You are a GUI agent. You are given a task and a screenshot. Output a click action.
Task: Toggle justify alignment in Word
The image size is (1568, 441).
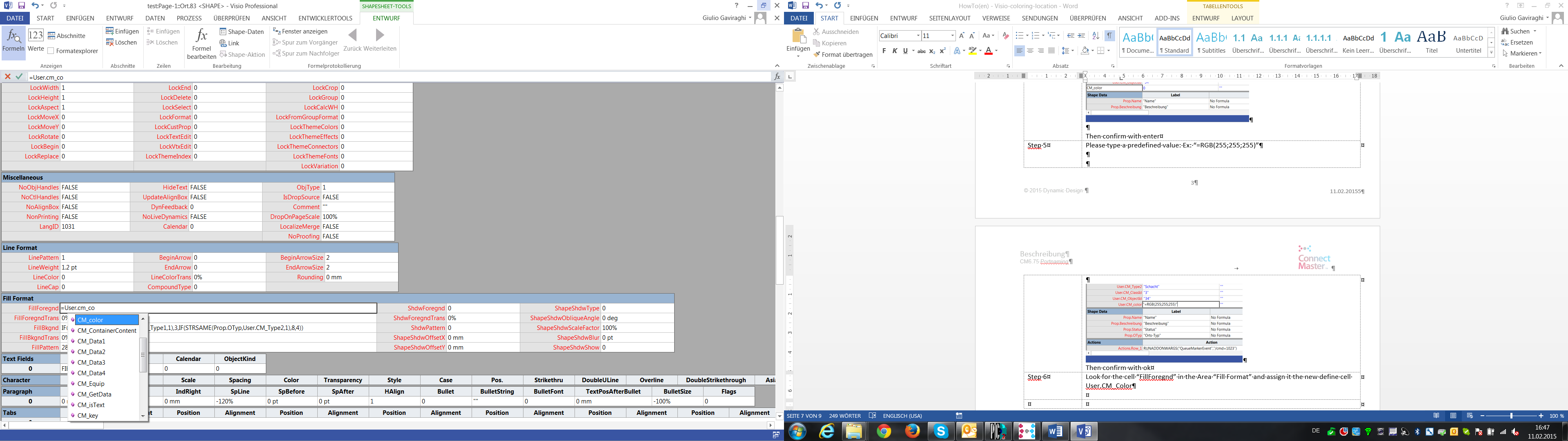pos(1051,51)
